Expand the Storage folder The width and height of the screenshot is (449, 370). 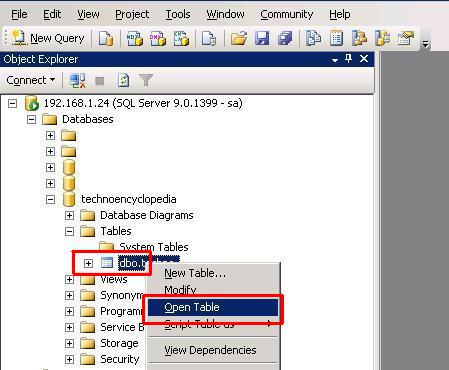69,343
